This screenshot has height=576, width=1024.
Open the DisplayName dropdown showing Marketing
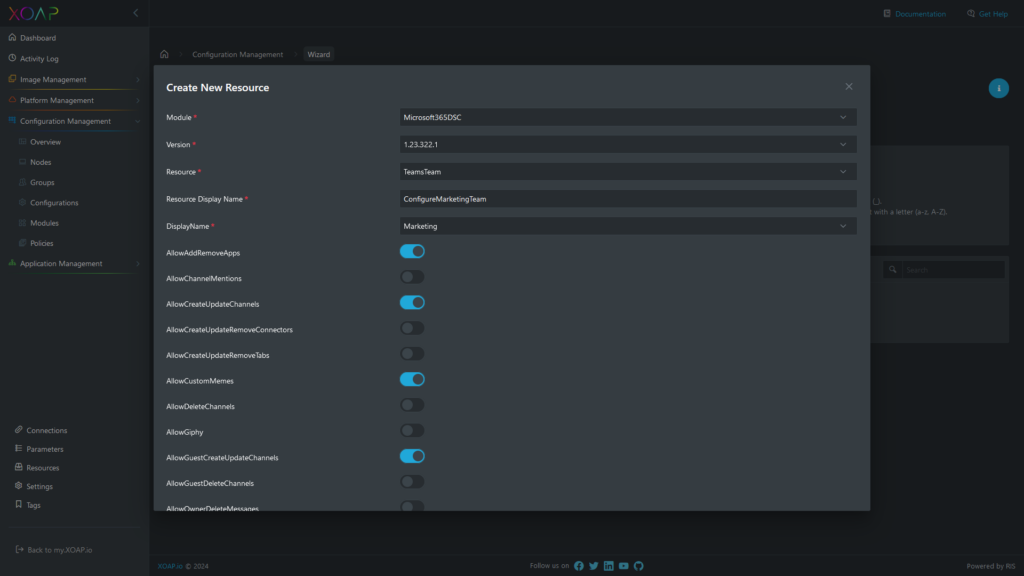click(x=628, y=226)
